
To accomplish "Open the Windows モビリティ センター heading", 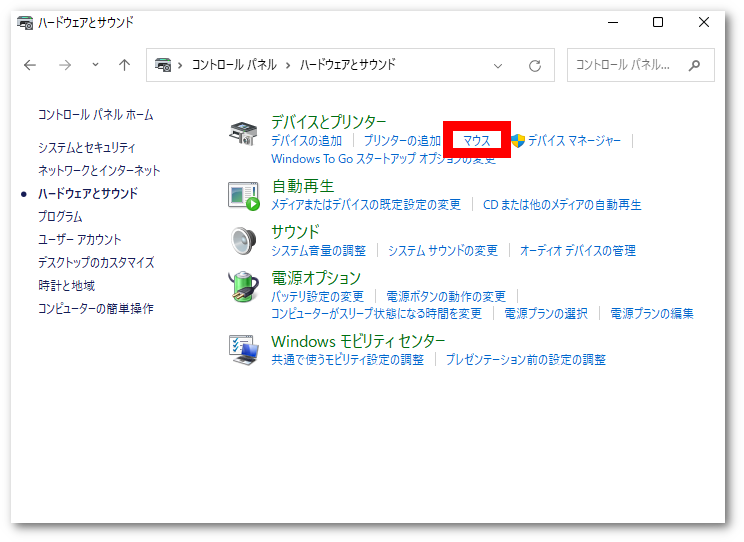I will tap(358, 341).
